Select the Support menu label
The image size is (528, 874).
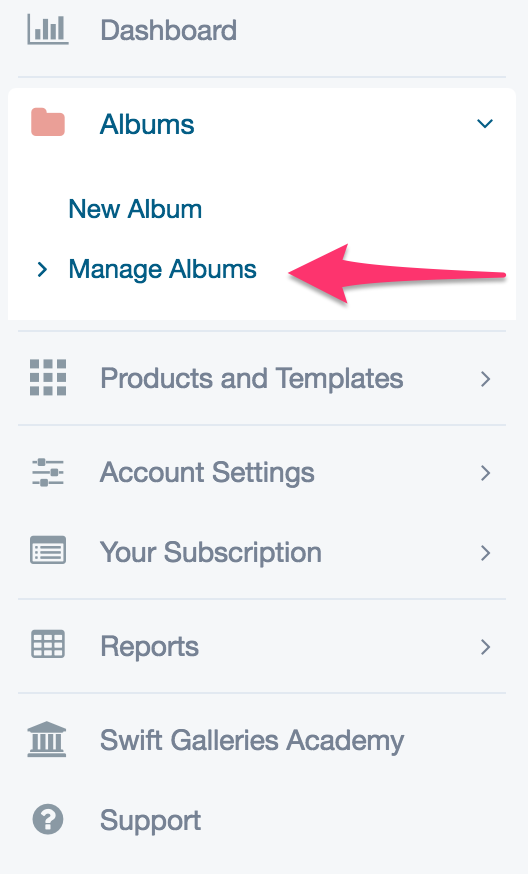point(151,820)
